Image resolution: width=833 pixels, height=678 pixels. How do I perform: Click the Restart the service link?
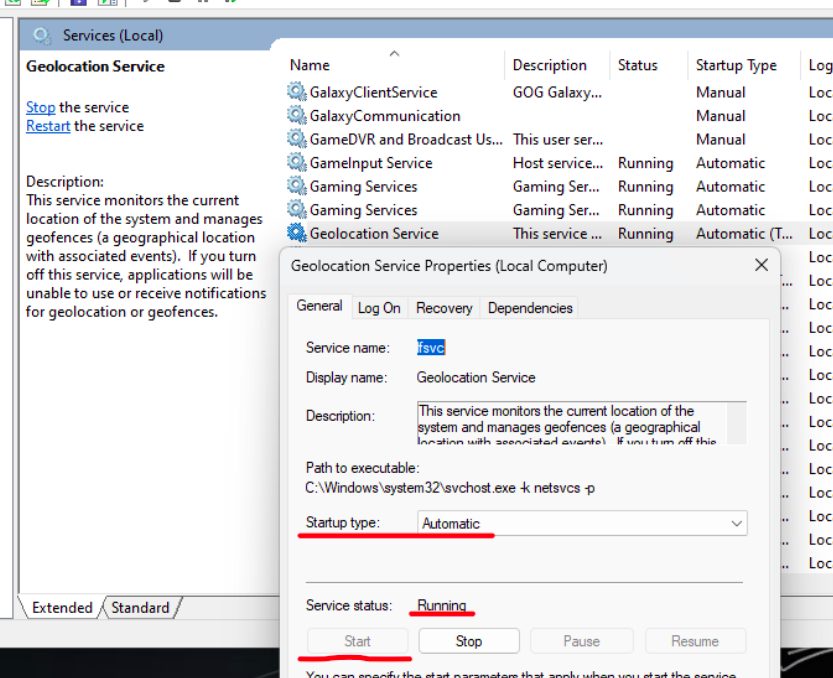tap(48, 126)
